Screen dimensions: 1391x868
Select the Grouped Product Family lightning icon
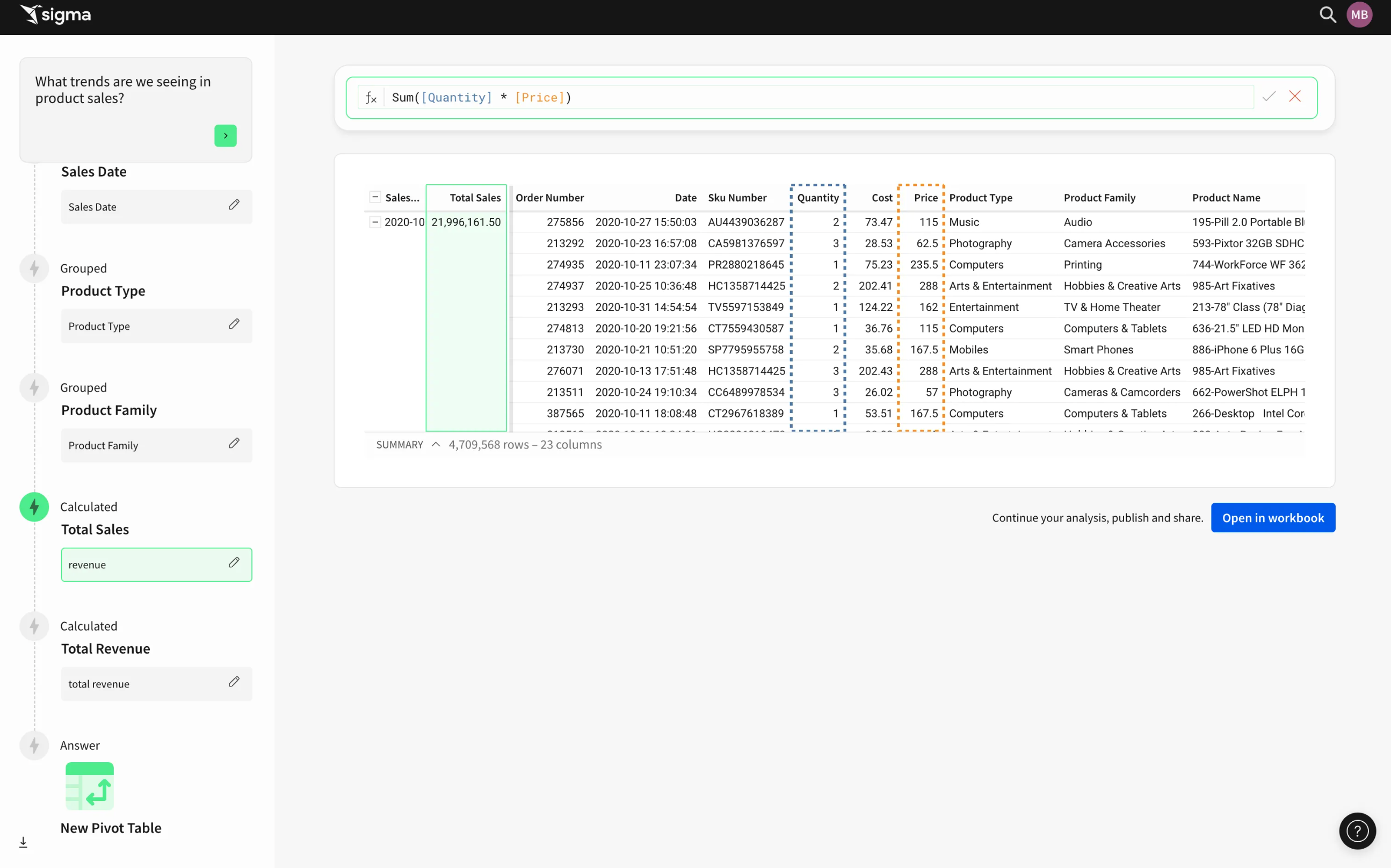(x=34, y=387)
